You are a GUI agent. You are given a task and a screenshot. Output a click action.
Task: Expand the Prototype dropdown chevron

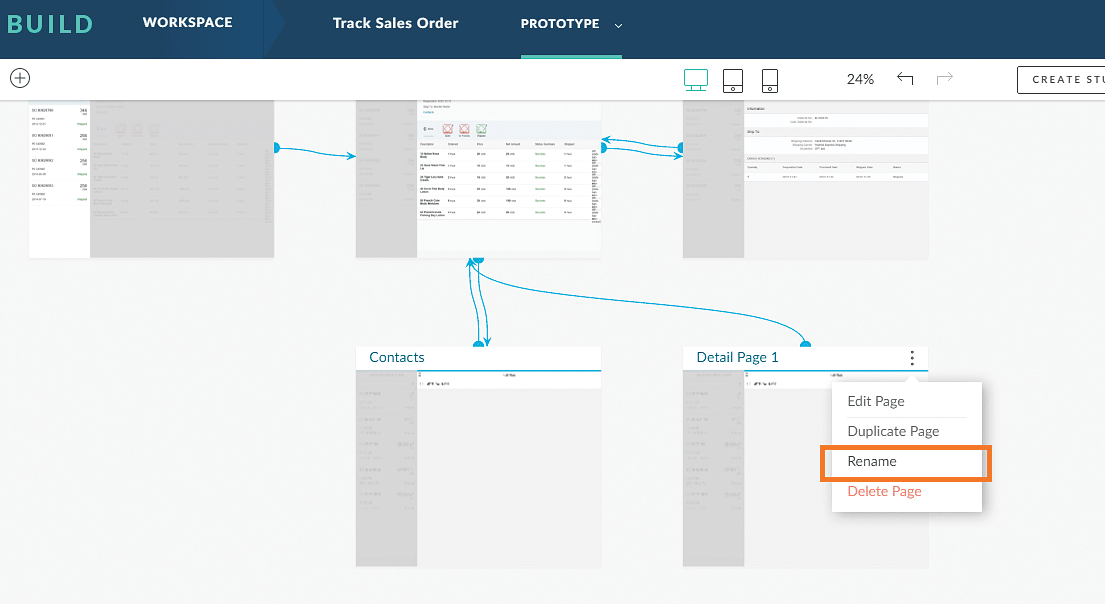tap(618, 25)
